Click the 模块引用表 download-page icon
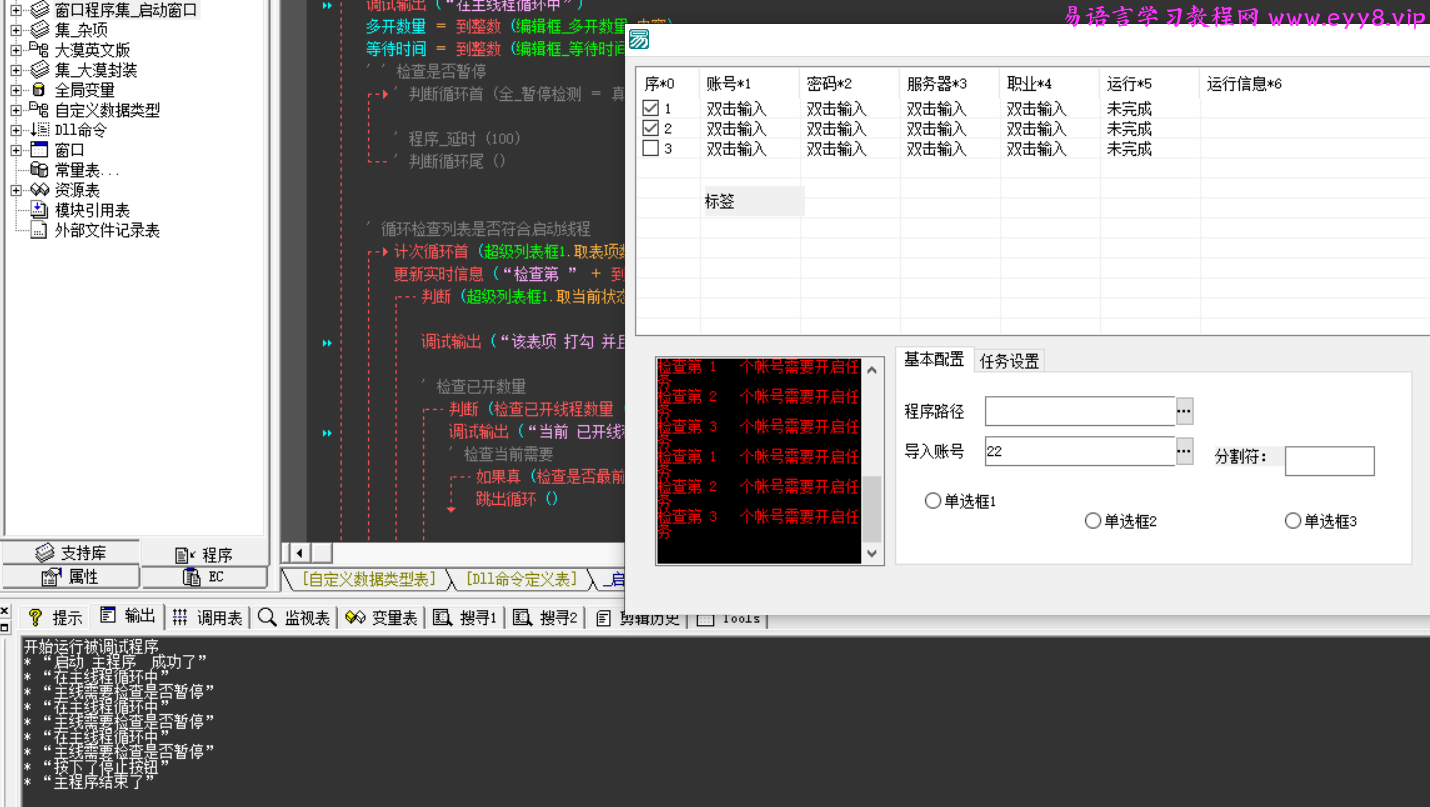 click(39, 210)
